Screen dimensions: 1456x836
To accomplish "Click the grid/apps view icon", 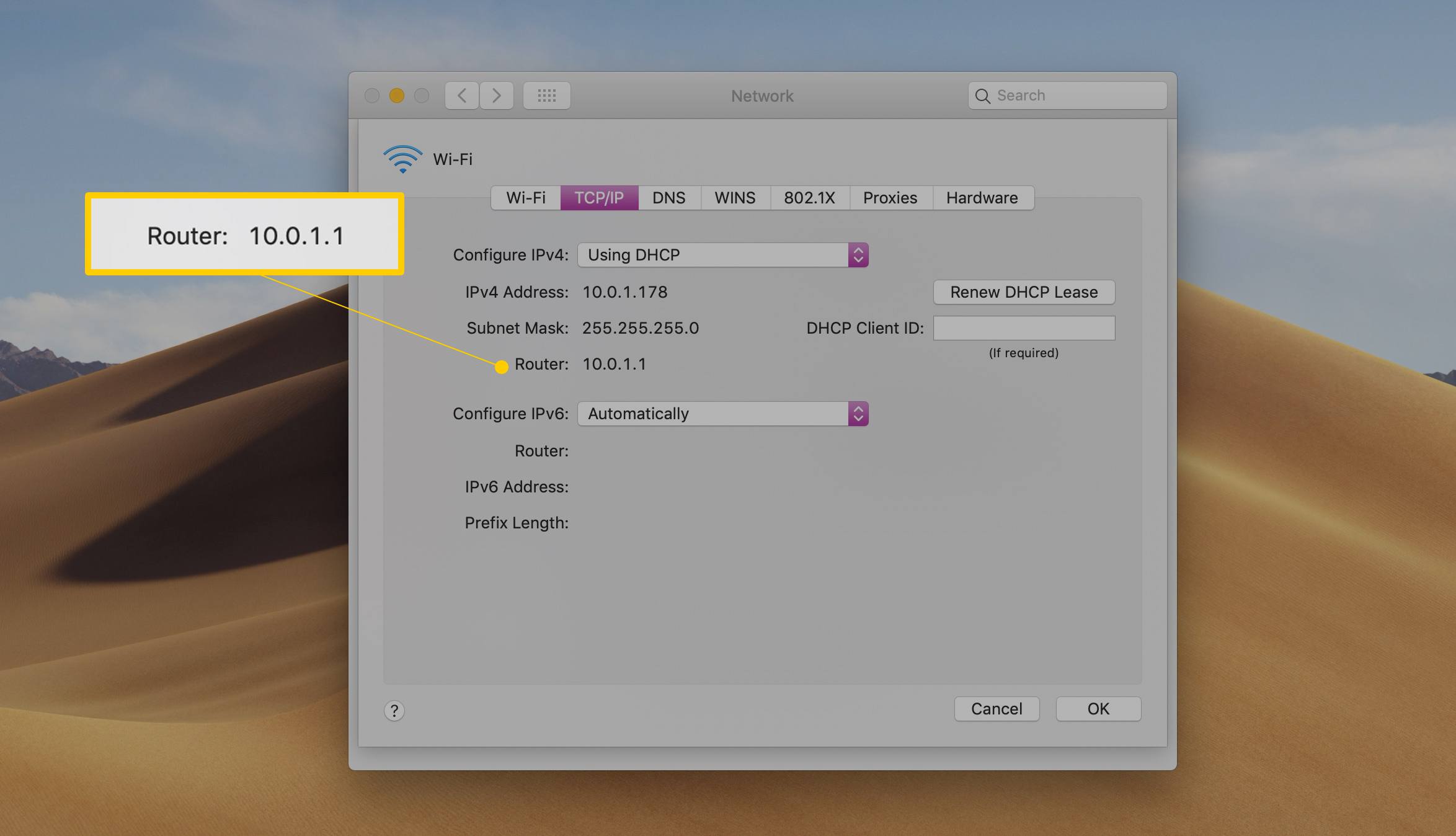I will (548, 96).
